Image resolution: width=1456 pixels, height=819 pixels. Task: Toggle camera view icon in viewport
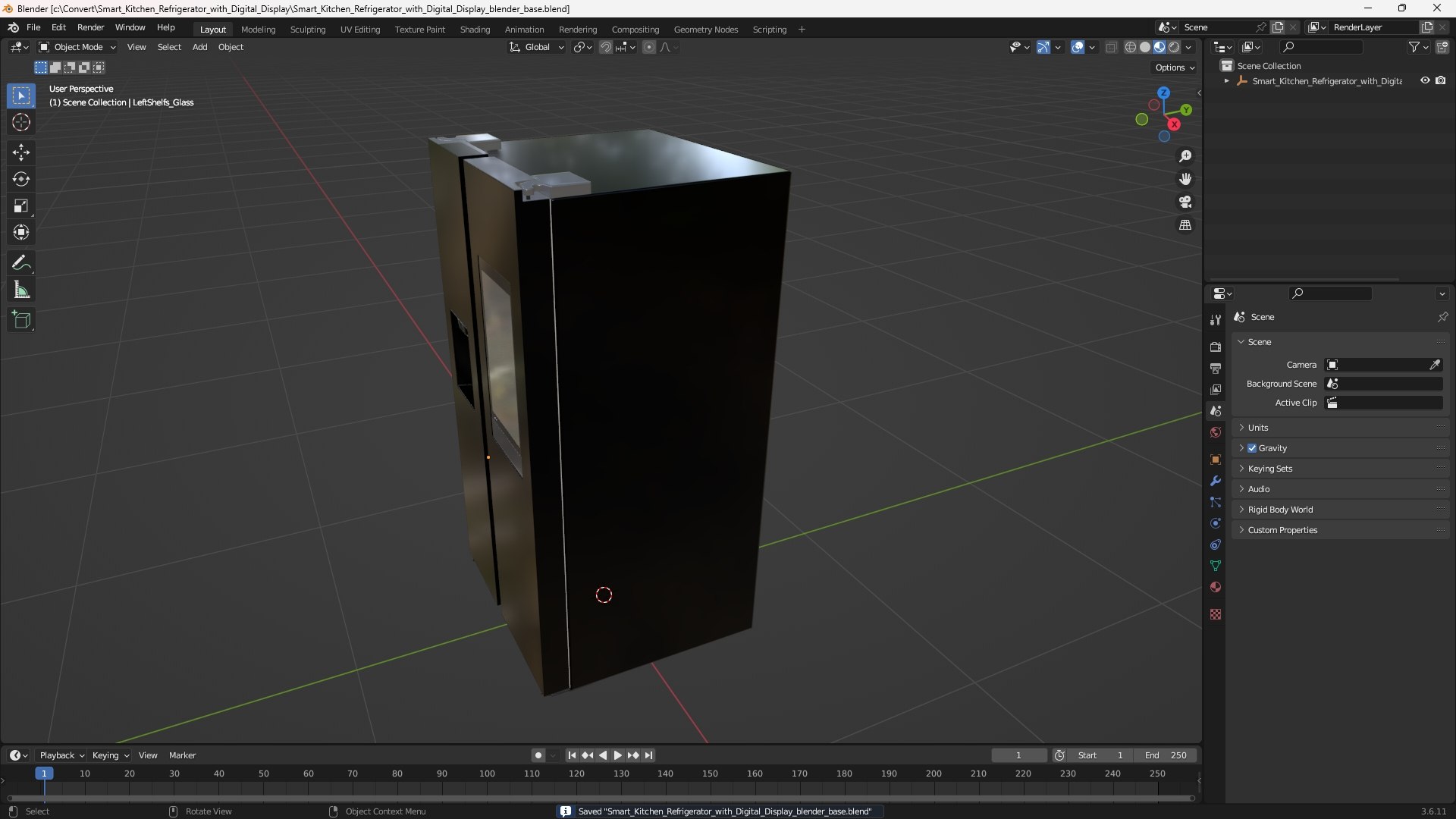coord(1185,202)
